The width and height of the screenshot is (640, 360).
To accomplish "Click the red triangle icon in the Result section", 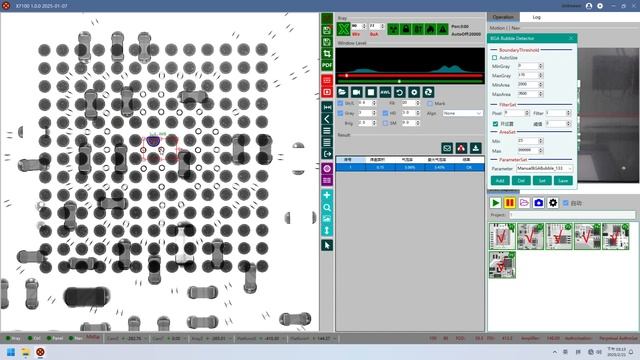I will tap(461, 148).
